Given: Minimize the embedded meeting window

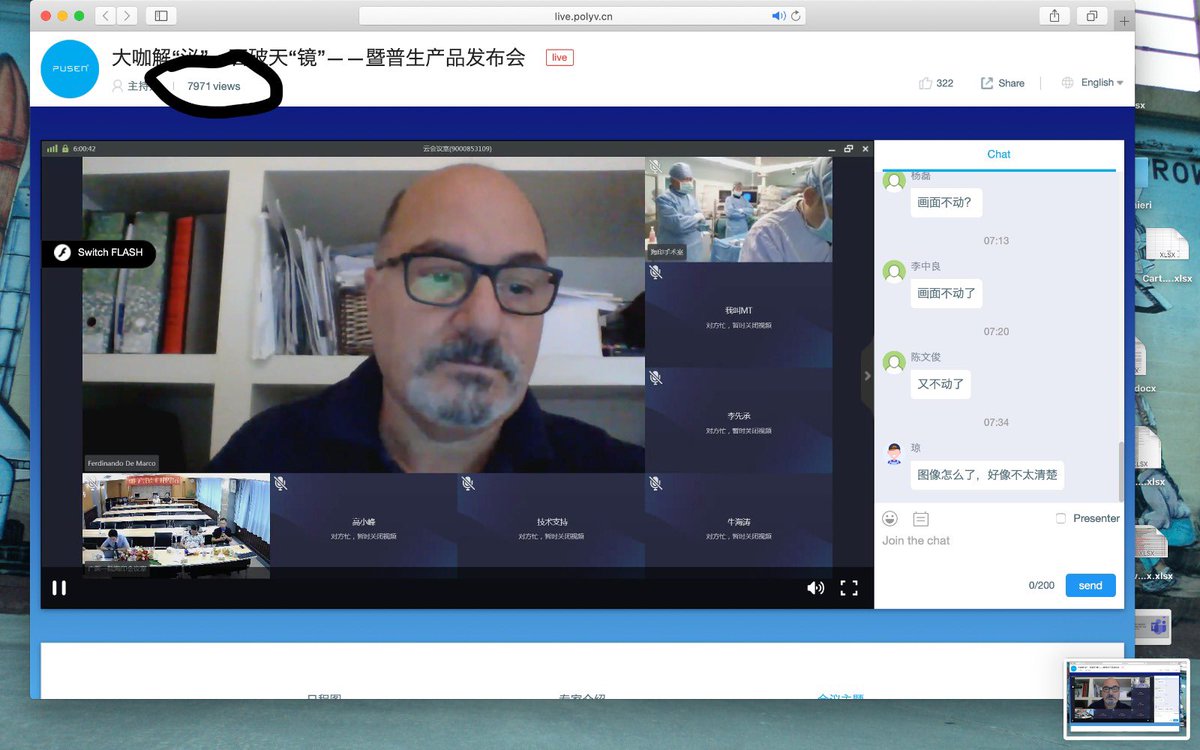Looking at the screenshot, I should click(831, 149).
